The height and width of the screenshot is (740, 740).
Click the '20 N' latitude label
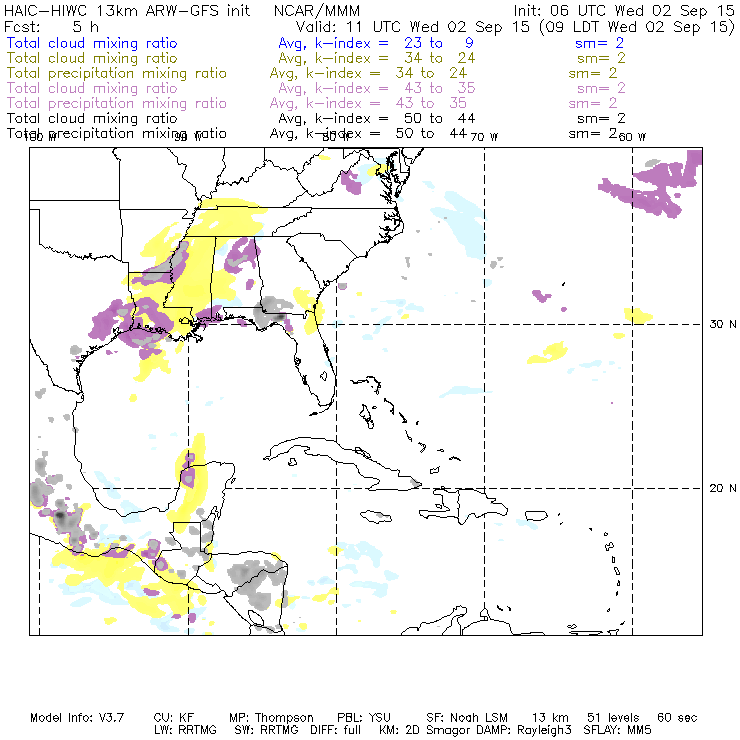tap(723, 488)
